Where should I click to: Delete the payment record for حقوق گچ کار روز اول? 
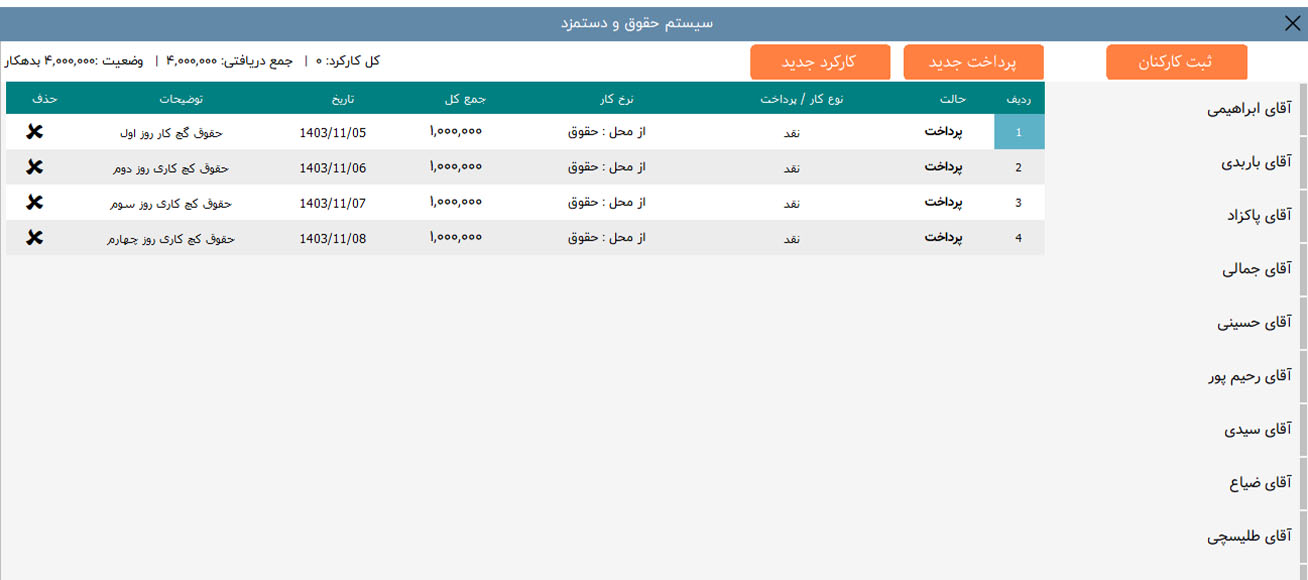tap(36, 132)
